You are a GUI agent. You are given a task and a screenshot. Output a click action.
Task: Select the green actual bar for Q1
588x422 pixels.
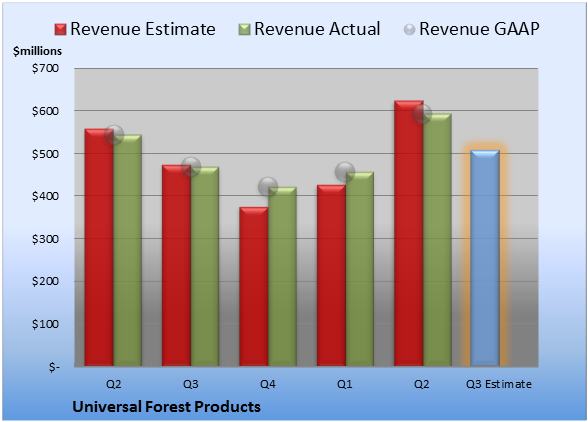(x=360, y=269)
